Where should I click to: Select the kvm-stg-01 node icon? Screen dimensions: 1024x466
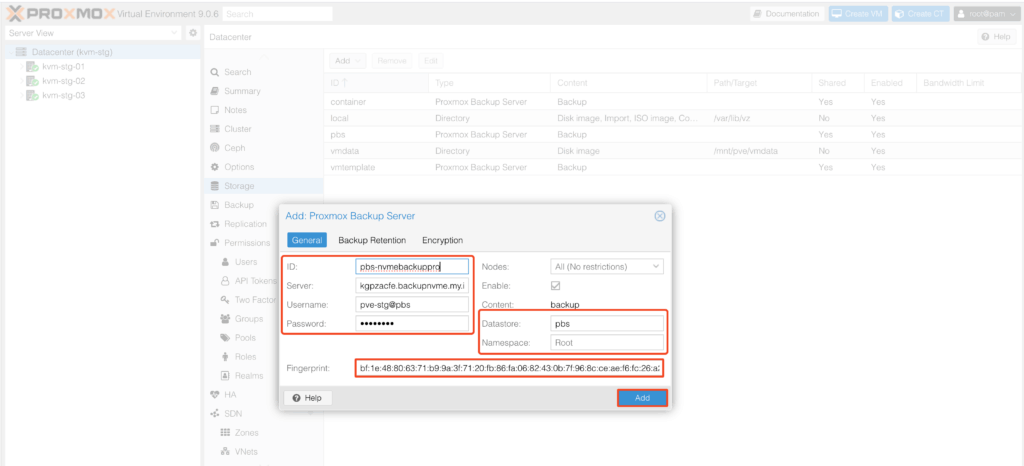(32, 66)
